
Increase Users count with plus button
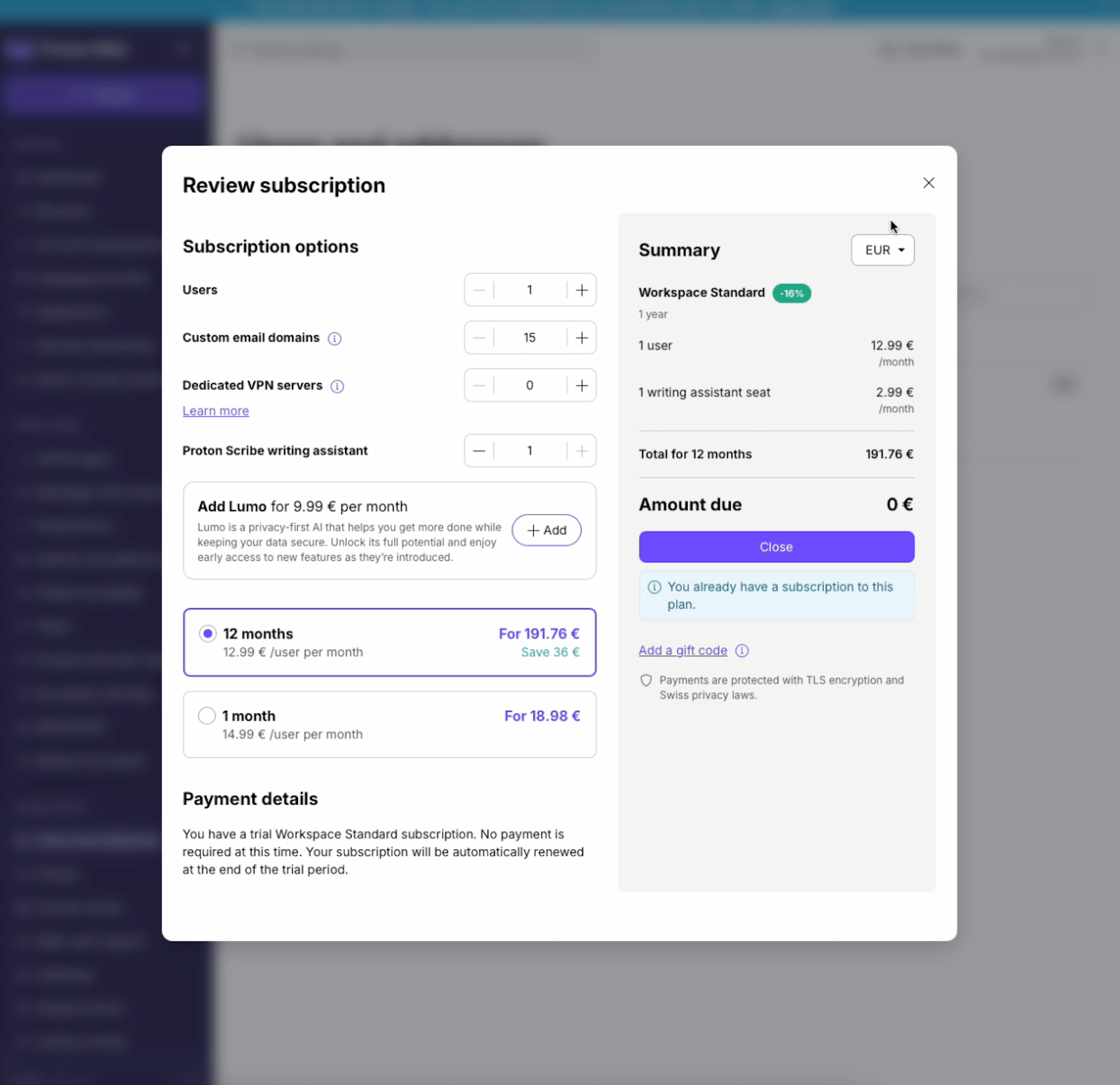582,290
